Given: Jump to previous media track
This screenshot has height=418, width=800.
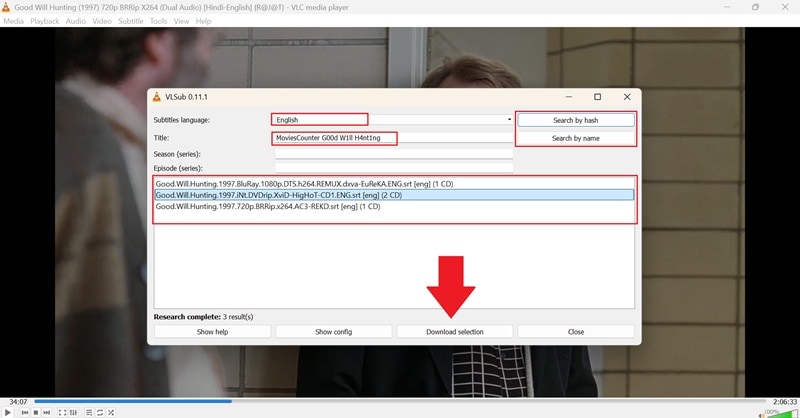Looking at the screenshot, I should tap(25, 412).
